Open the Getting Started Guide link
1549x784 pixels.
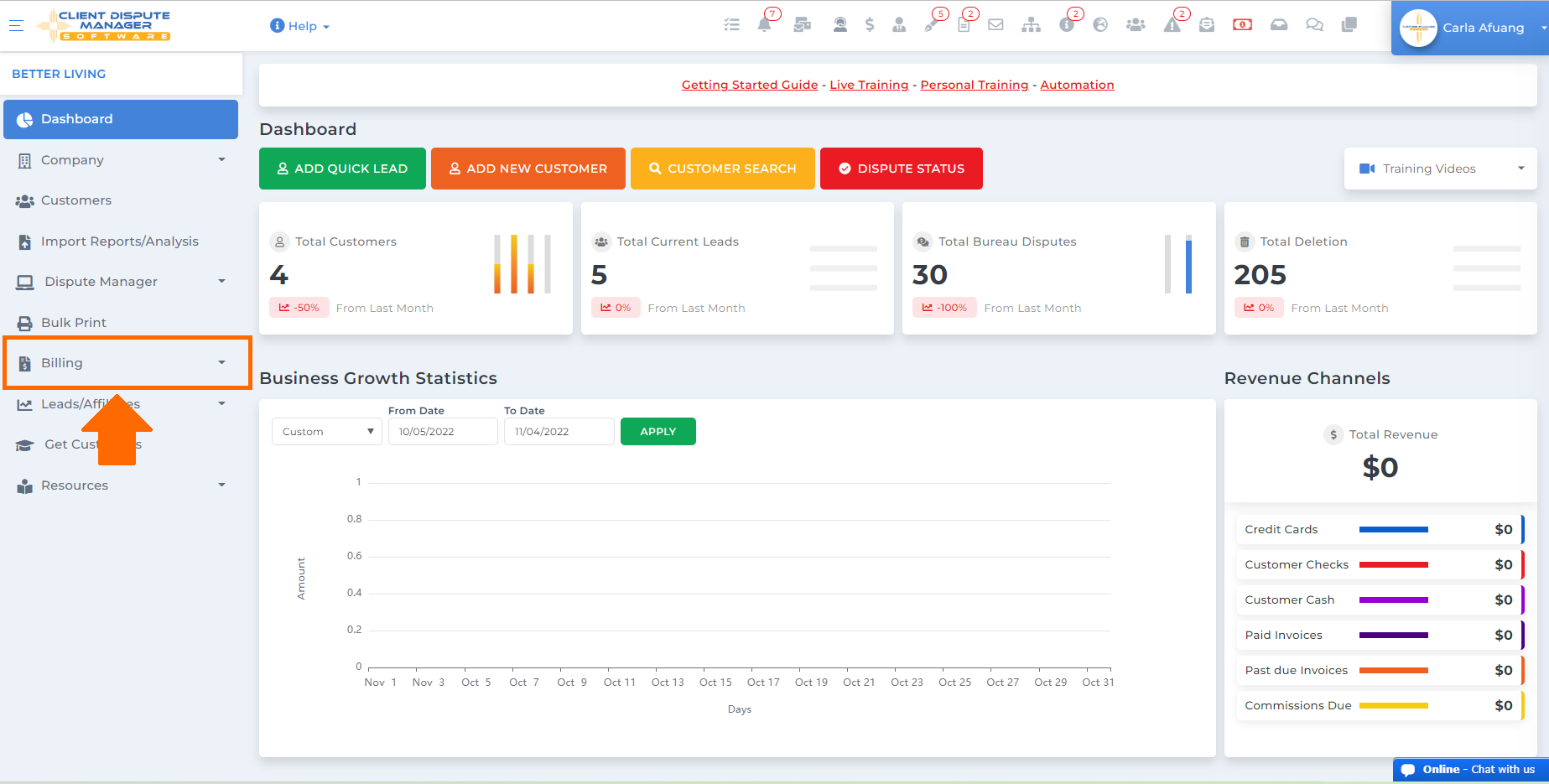click(x=750, y=85)
